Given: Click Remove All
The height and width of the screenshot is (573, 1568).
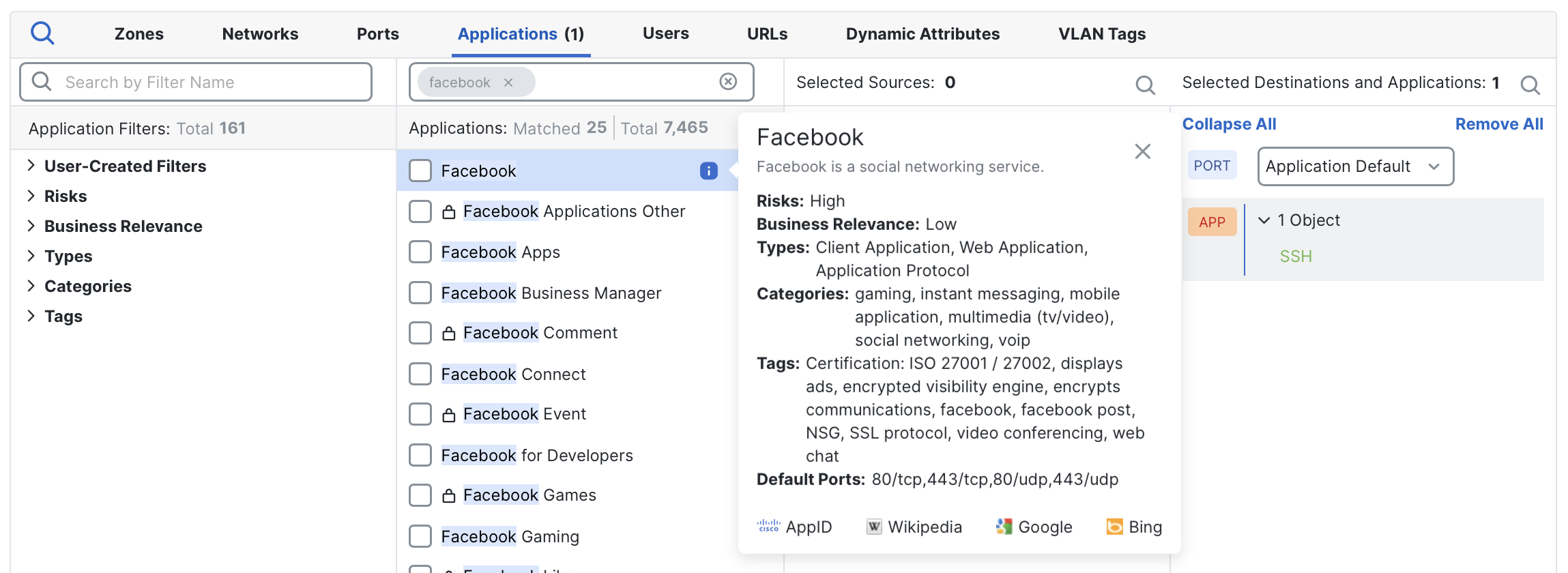Looking at the screenshot, I should coord(1499,124).
